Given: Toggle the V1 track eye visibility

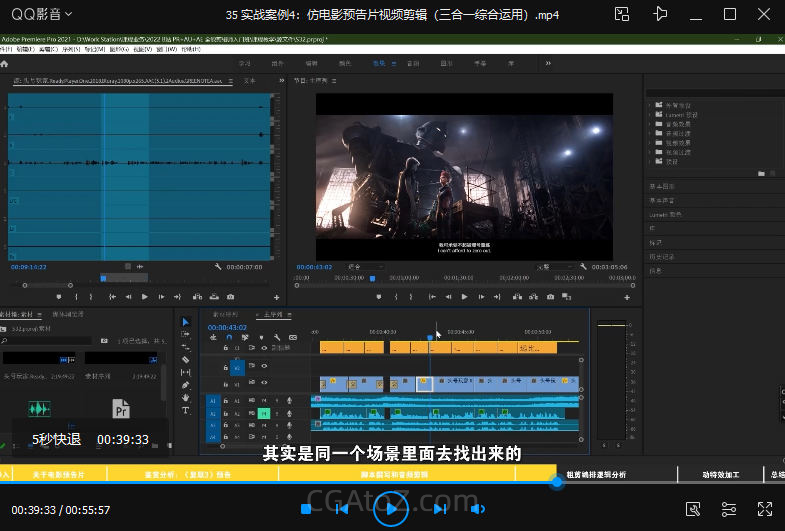Looking at the screenshot, I should pyautogui.click(x=264, y=384).
